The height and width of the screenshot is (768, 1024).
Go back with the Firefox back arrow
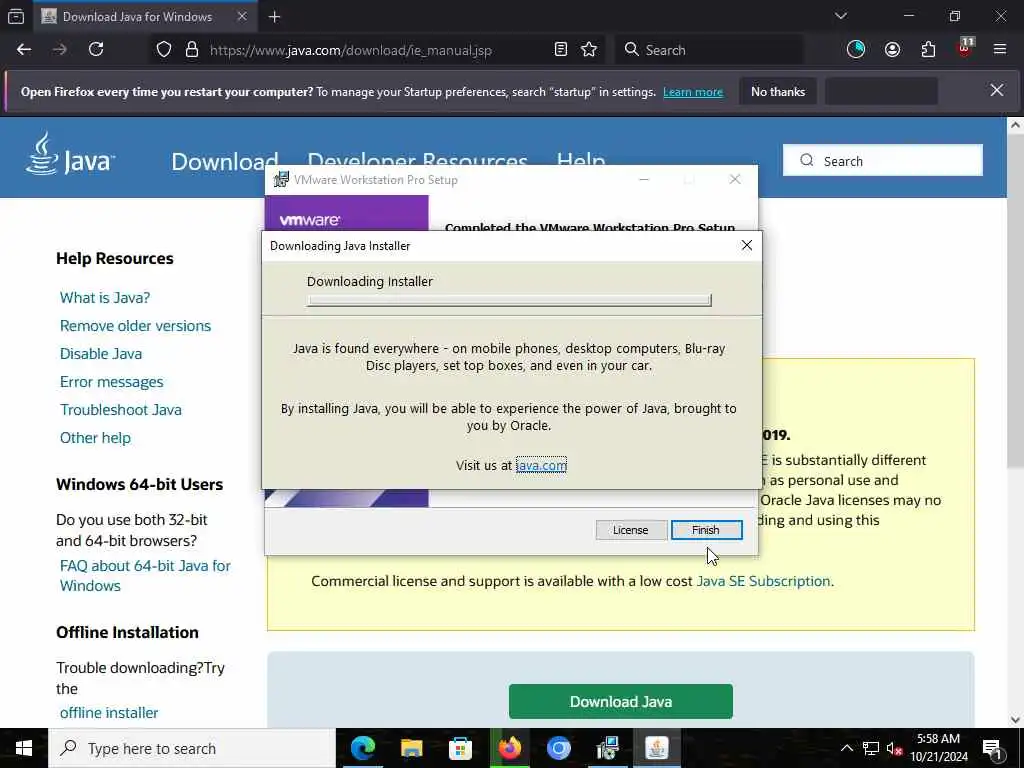click(24, 50)
